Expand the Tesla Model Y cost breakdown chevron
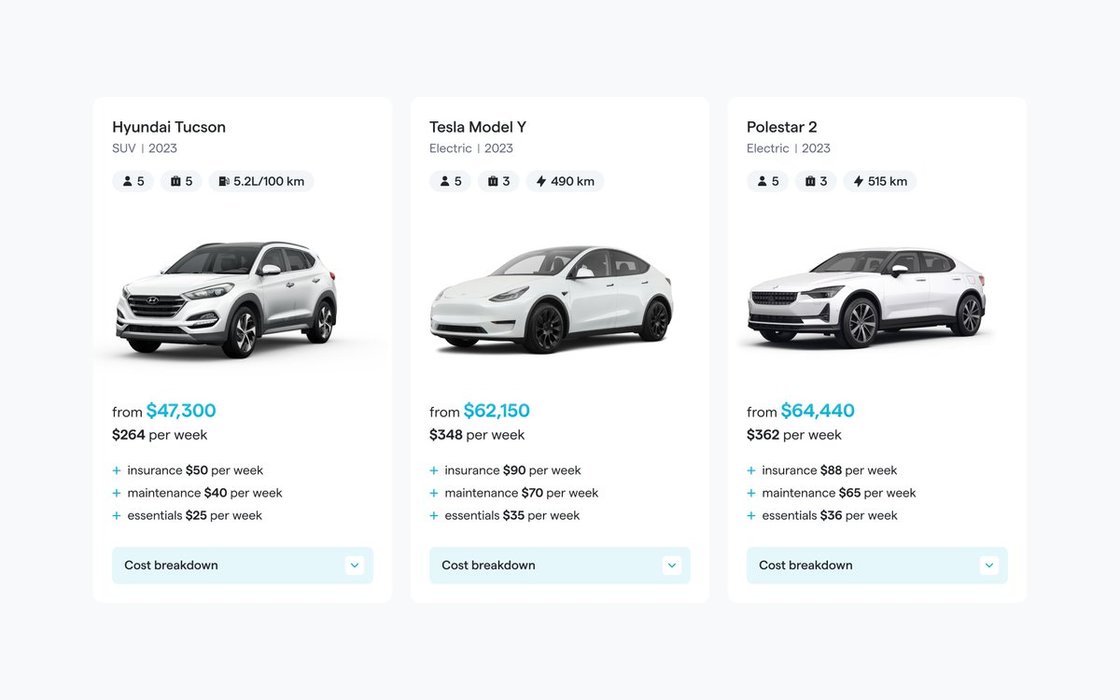This screenshot has height=700, width=1120. click(x=672, y=565)
